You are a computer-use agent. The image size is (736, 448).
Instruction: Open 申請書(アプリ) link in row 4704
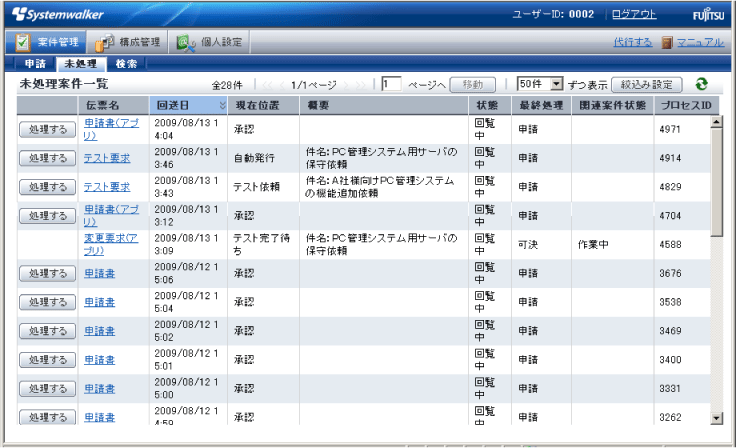click(111, 216)
